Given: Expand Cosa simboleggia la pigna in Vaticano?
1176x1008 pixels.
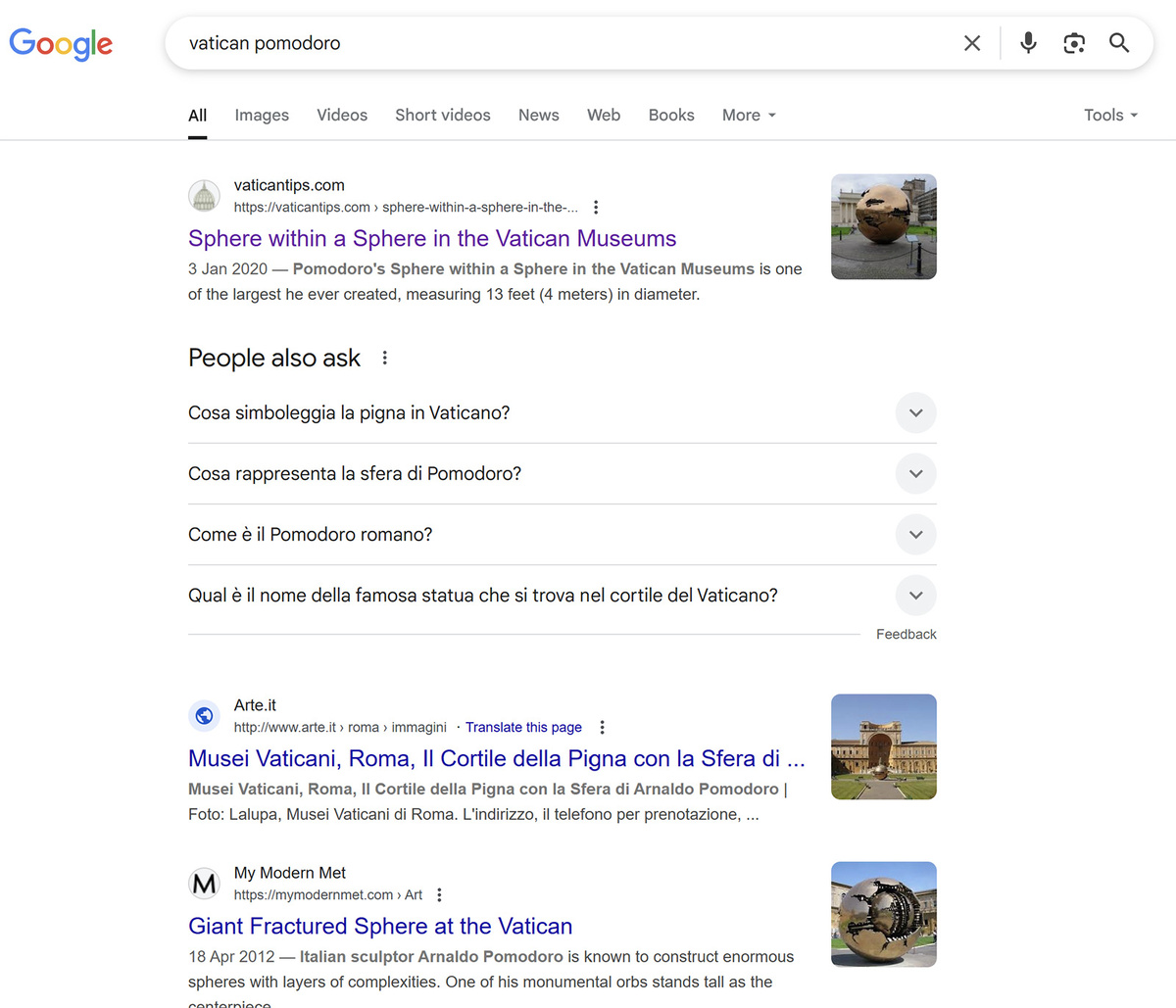Looking at the screenshot, I should pyautogui.click(x=563, y=413).
